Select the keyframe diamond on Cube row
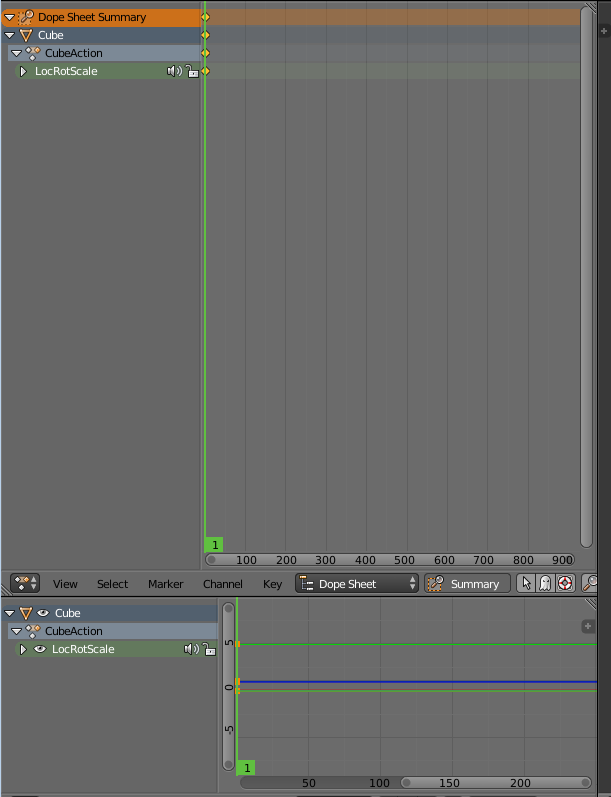The height and width of the screenshot is (797, 611). (205, 35)
